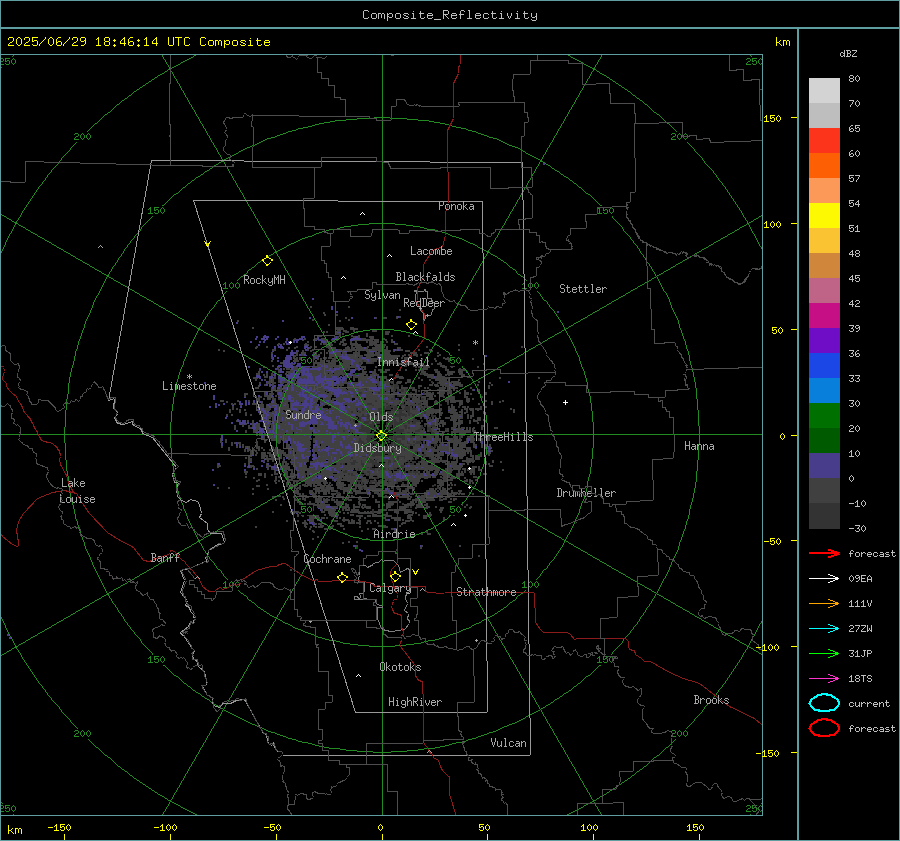Click the yellow diamond marker below RedDeer

click(412, 325)
